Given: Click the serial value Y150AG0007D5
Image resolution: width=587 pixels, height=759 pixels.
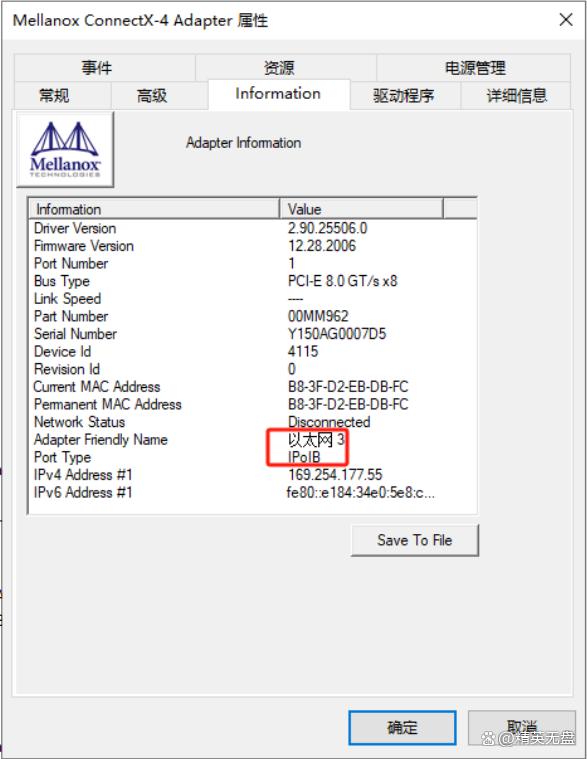Looking at the screenshot, I should click(x=337, y=334).
